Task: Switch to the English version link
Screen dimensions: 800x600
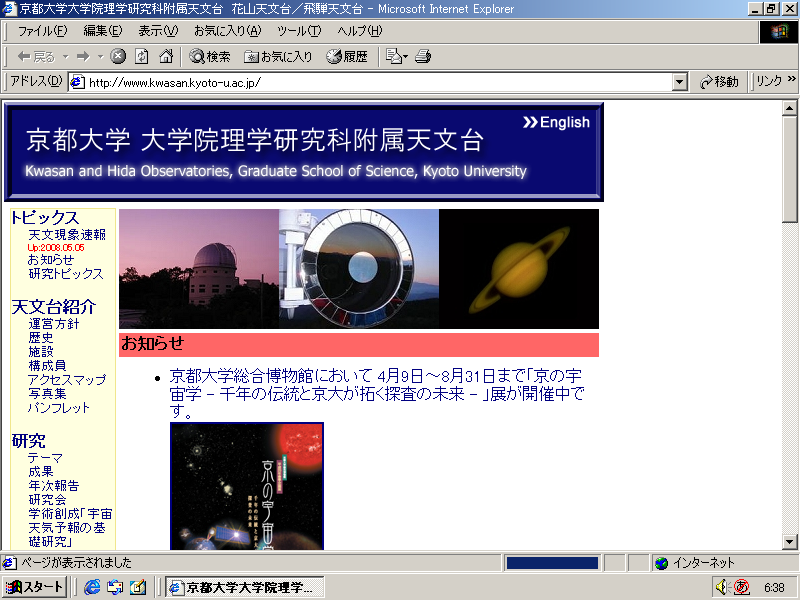Action: pyautogui.click(x=557, y=122)
